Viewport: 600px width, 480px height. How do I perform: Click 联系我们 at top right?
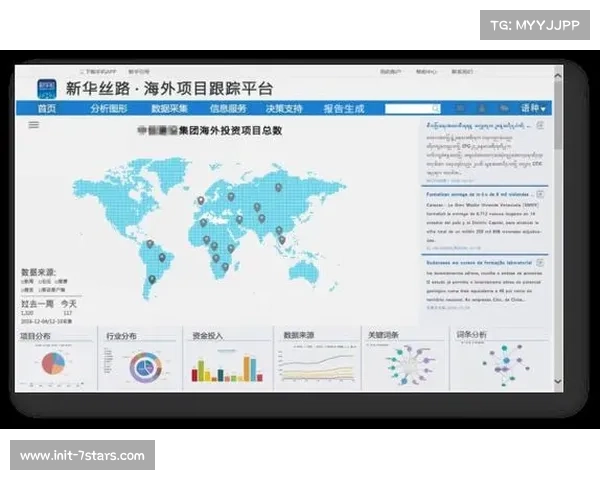click(462, 72)
